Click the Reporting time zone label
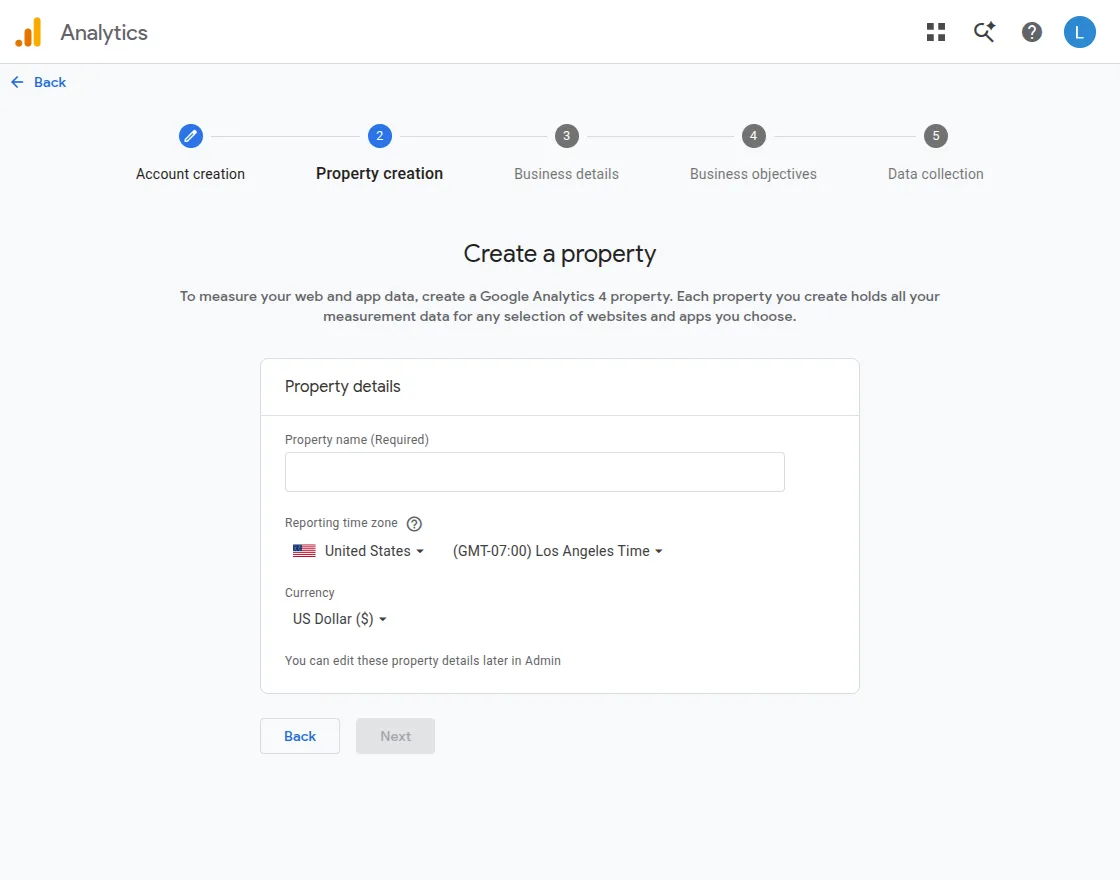This screenshot has height=880, width=1120. [x=341, y=523]
